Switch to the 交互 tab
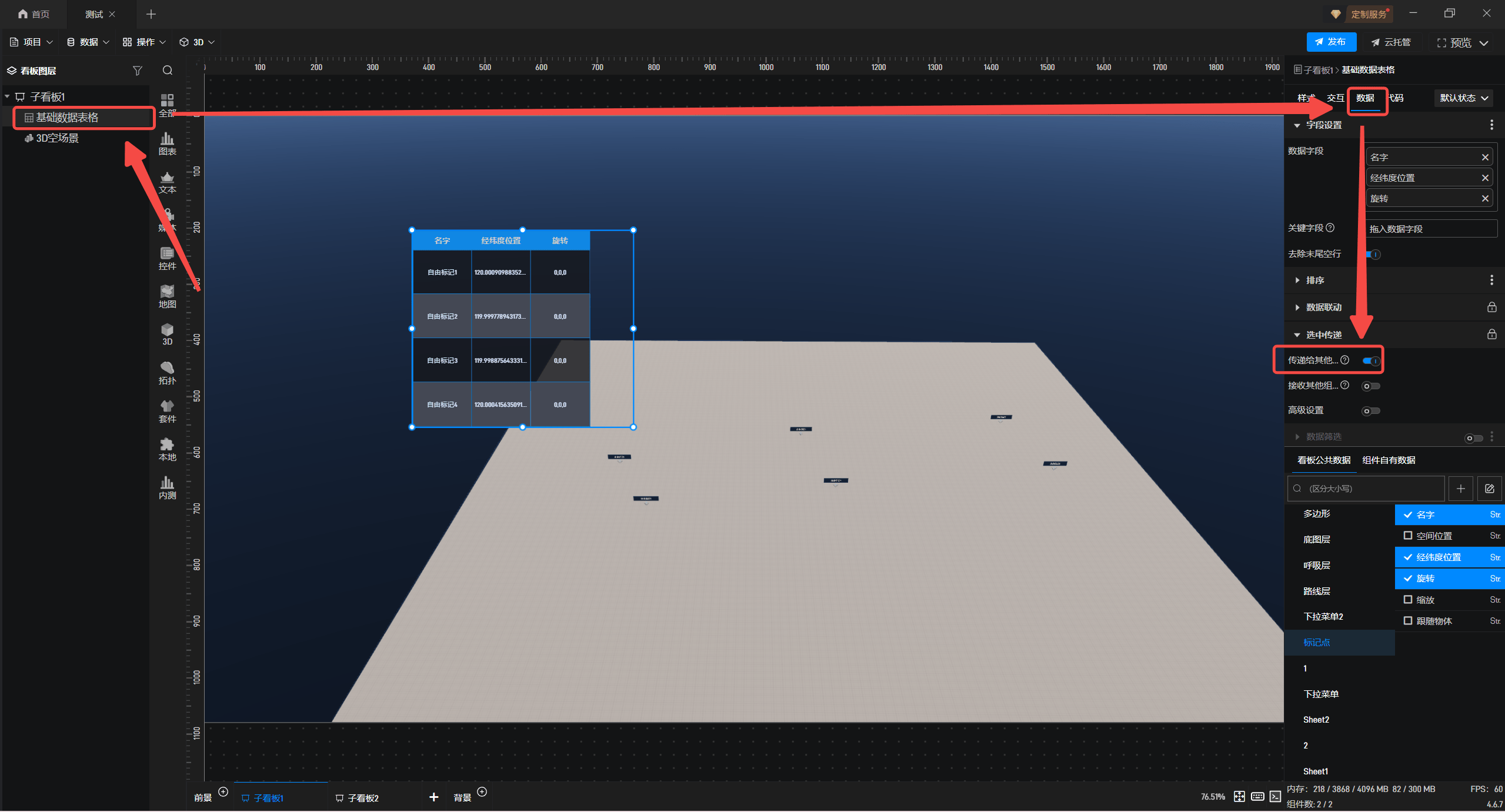Viewport: 1505px width, 812px height. pos(1335,98)
